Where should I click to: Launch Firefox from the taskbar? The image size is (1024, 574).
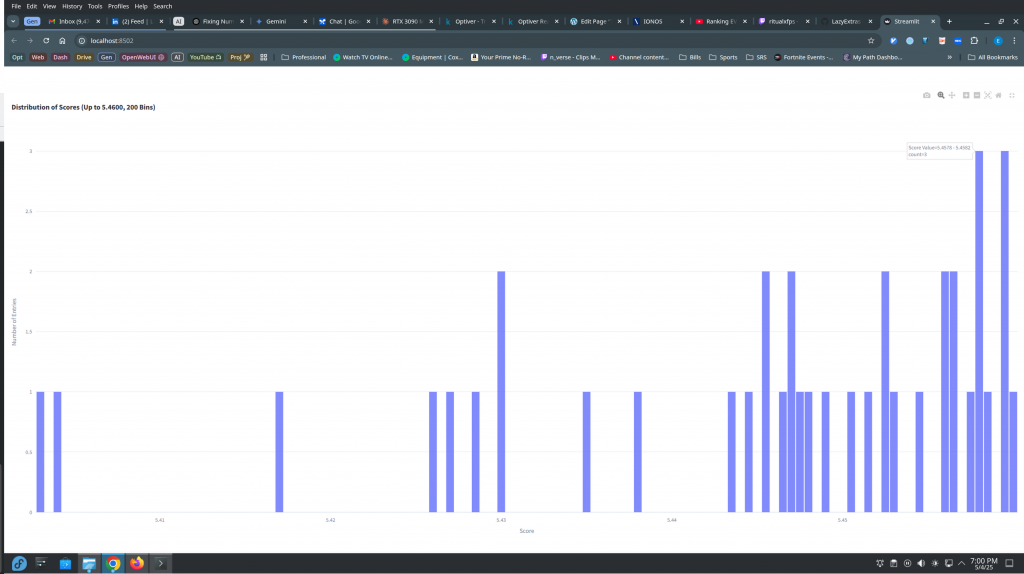(135, 563)
